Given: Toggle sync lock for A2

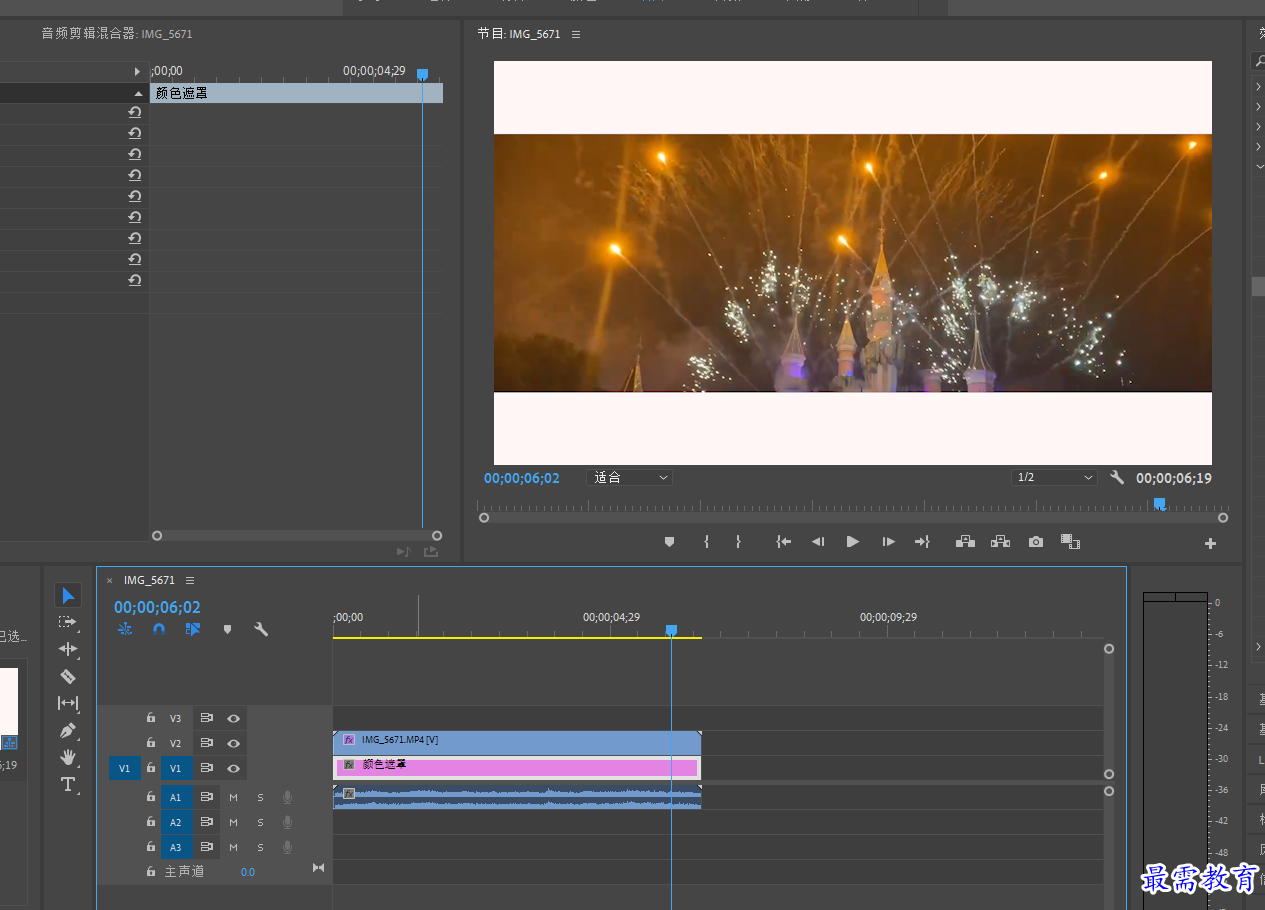Looking at the screenshot, I should pyautogui.click(x=207, y=822).
